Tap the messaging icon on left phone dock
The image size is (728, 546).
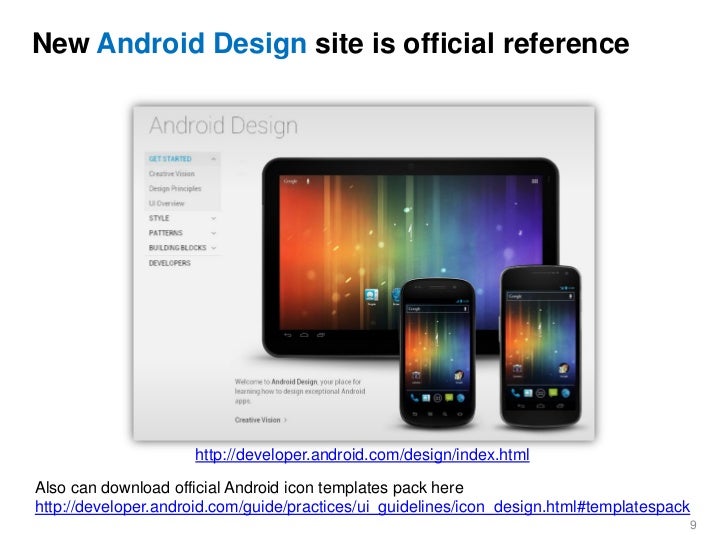point(449,398)
